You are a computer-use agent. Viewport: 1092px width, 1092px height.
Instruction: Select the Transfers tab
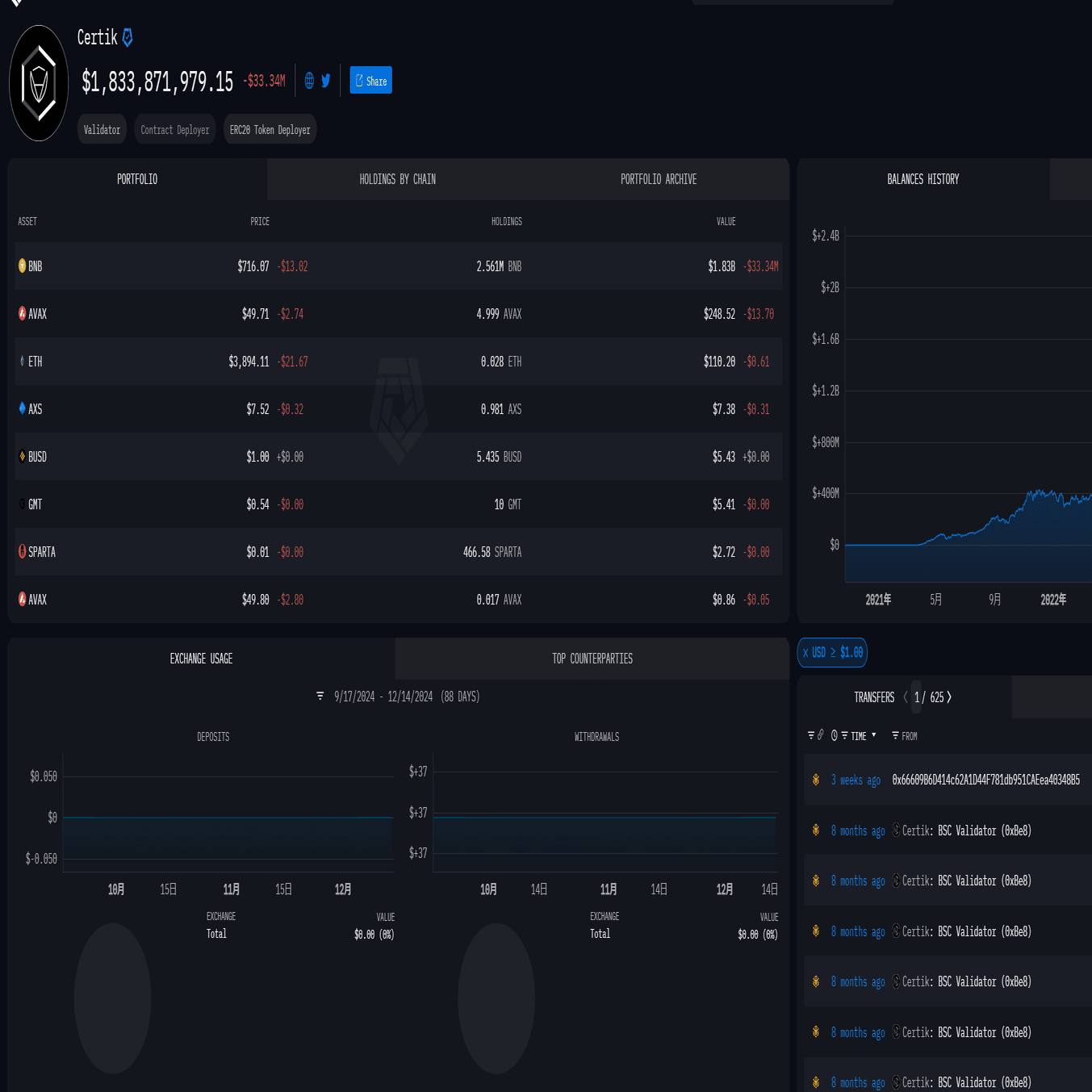pos(874,697)
